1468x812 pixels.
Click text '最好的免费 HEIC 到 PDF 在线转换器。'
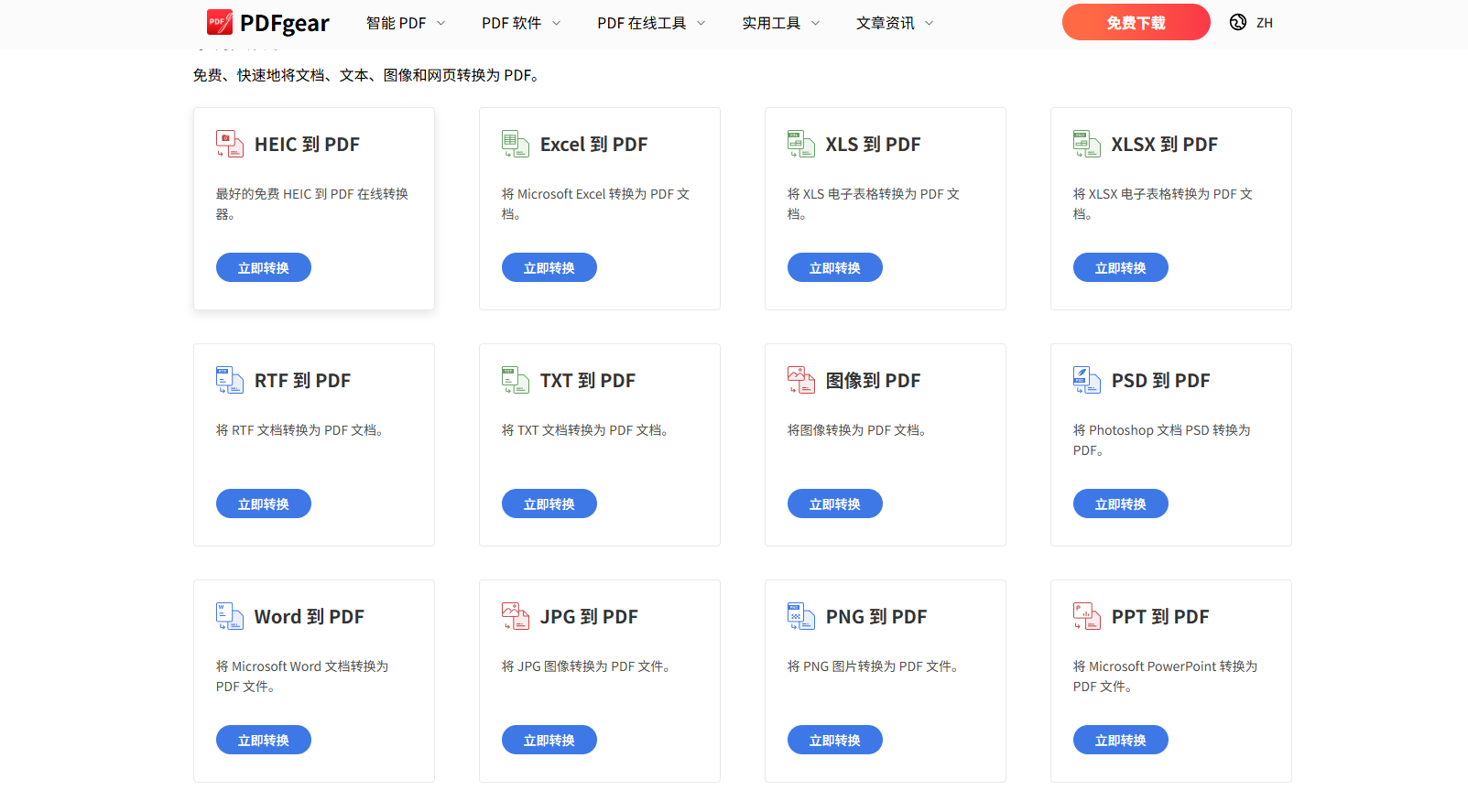312,204
